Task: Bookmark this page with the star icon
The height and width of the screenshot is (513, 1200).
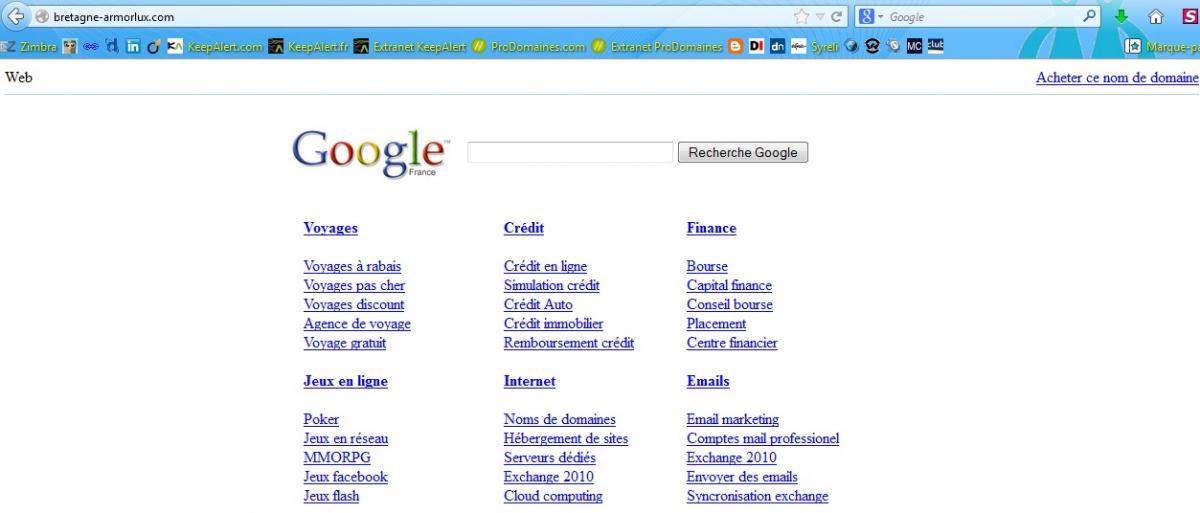Action: (801, 17)
